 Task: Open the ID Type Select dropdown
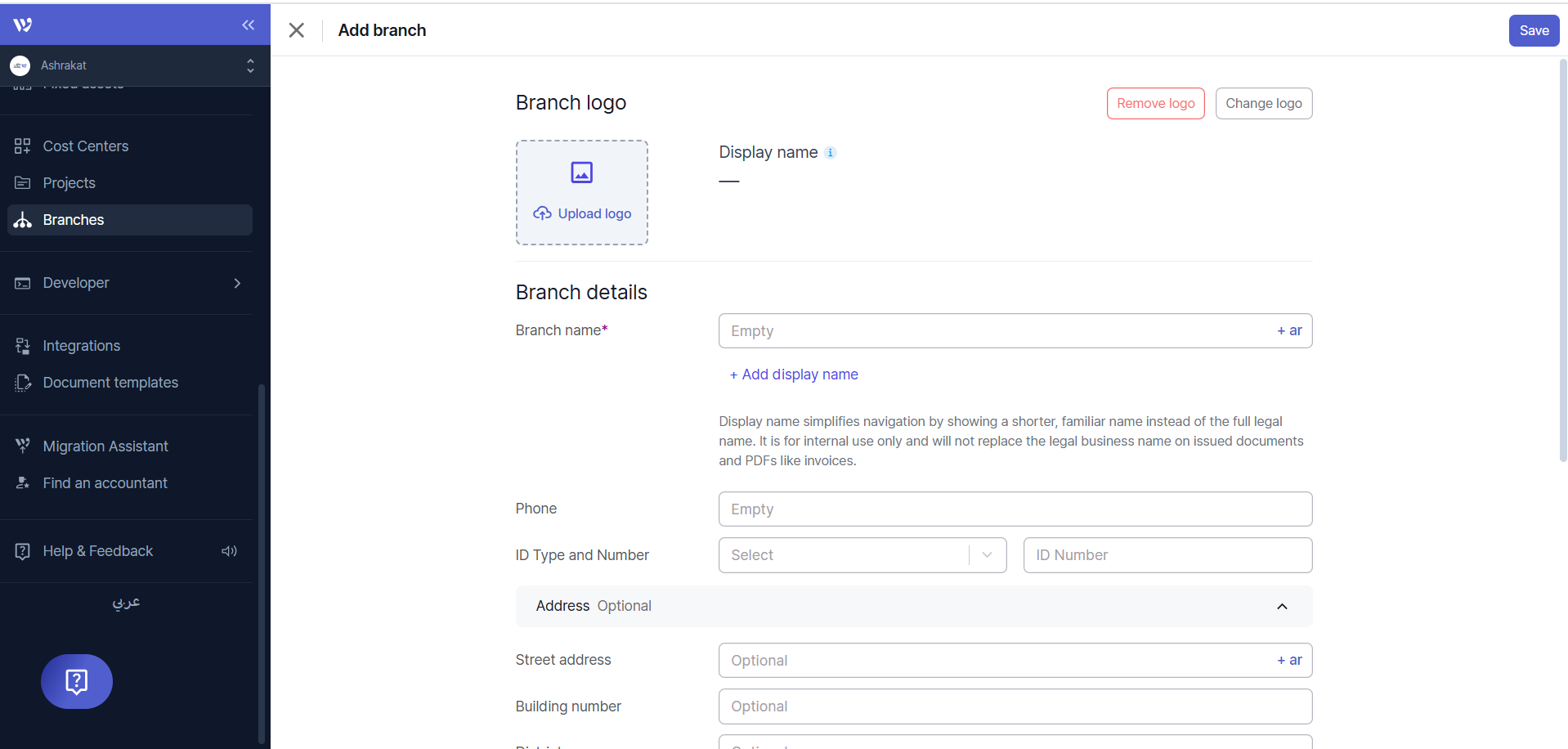tap(862, 555)
